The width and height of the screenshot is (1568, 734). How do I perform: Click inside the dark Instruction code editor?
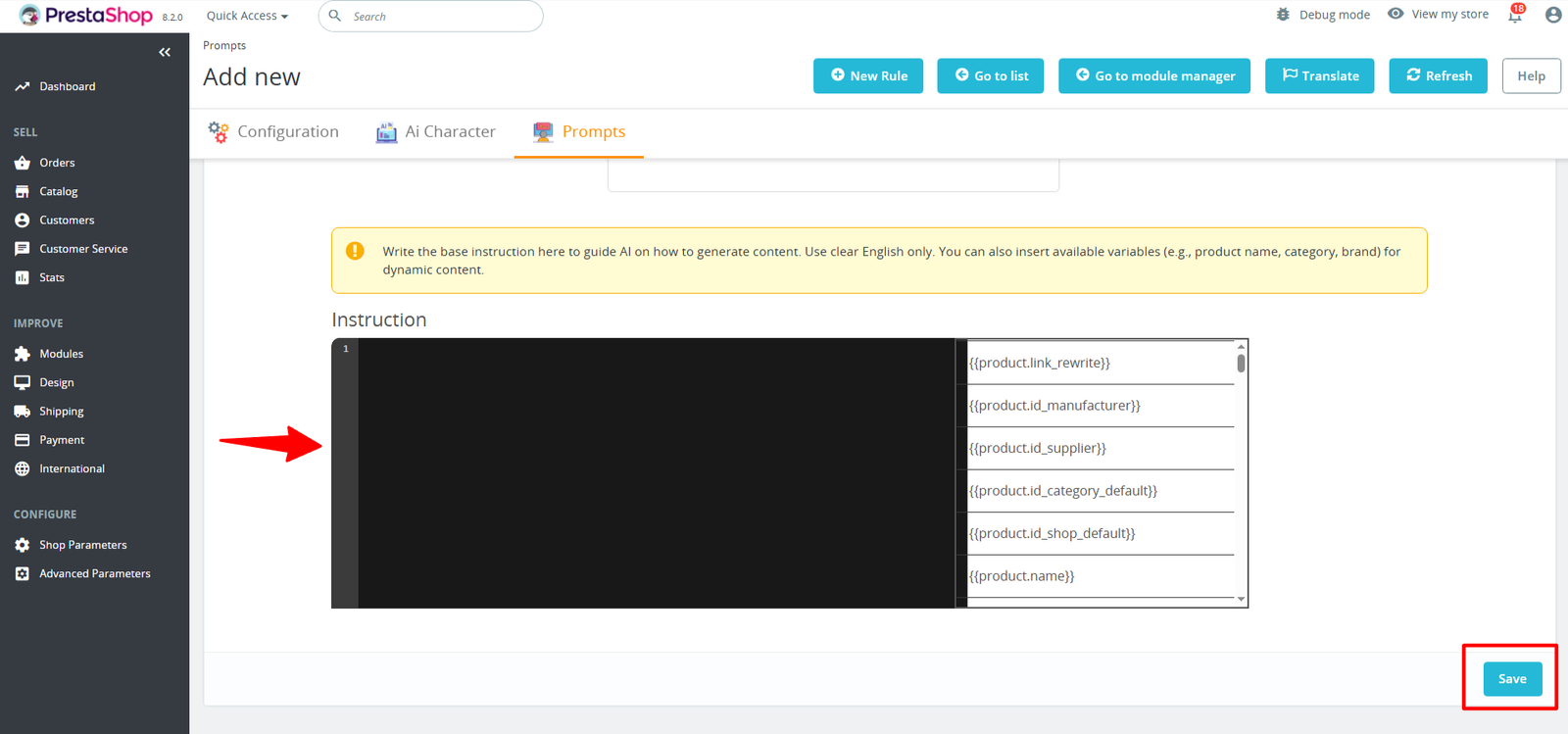(657, 473)
